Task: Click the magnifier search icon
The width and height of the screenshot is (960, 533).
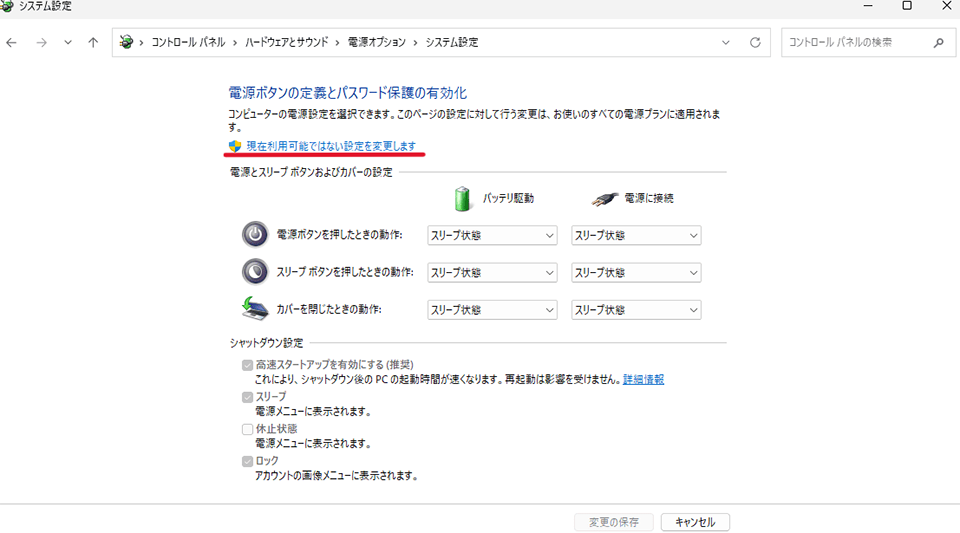Action: [x=939, y=43]
